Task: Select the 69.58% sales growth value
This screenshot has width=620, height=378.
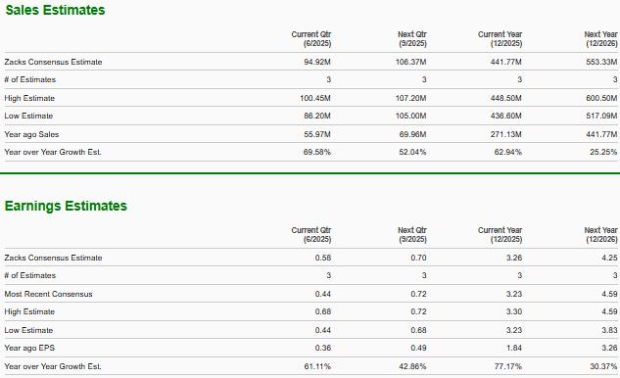Action: pos(317,152)
